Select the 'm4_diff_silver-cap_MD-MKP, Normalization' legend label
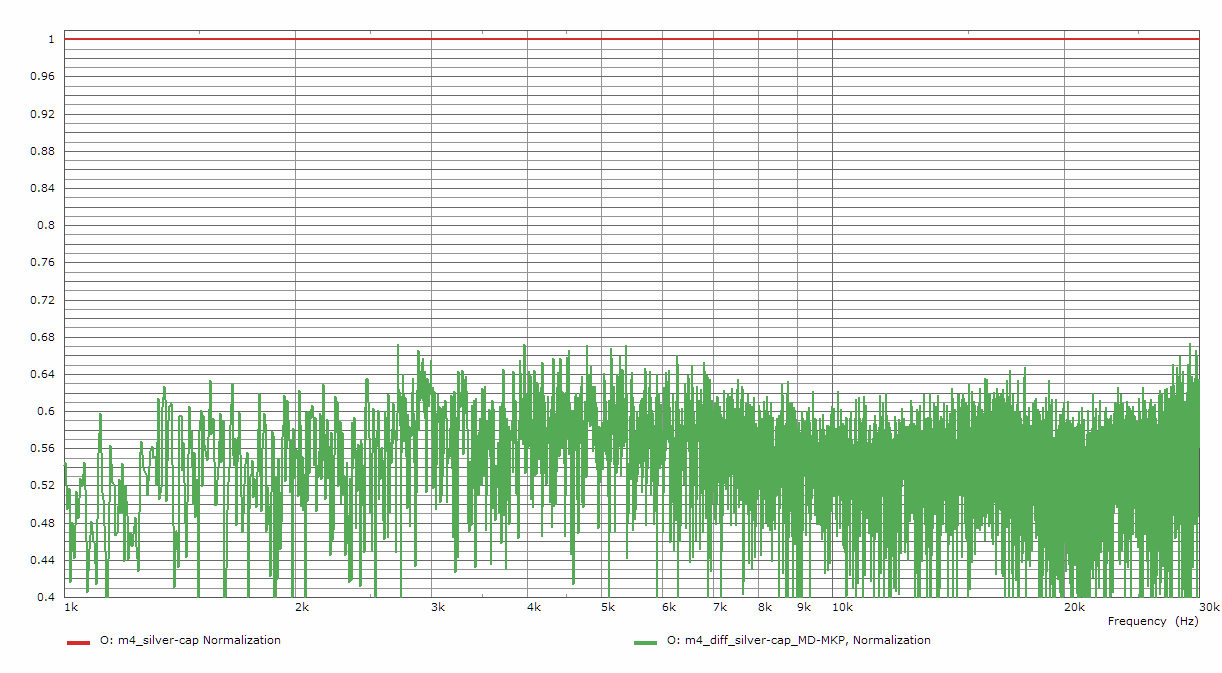 pos(798,640)
